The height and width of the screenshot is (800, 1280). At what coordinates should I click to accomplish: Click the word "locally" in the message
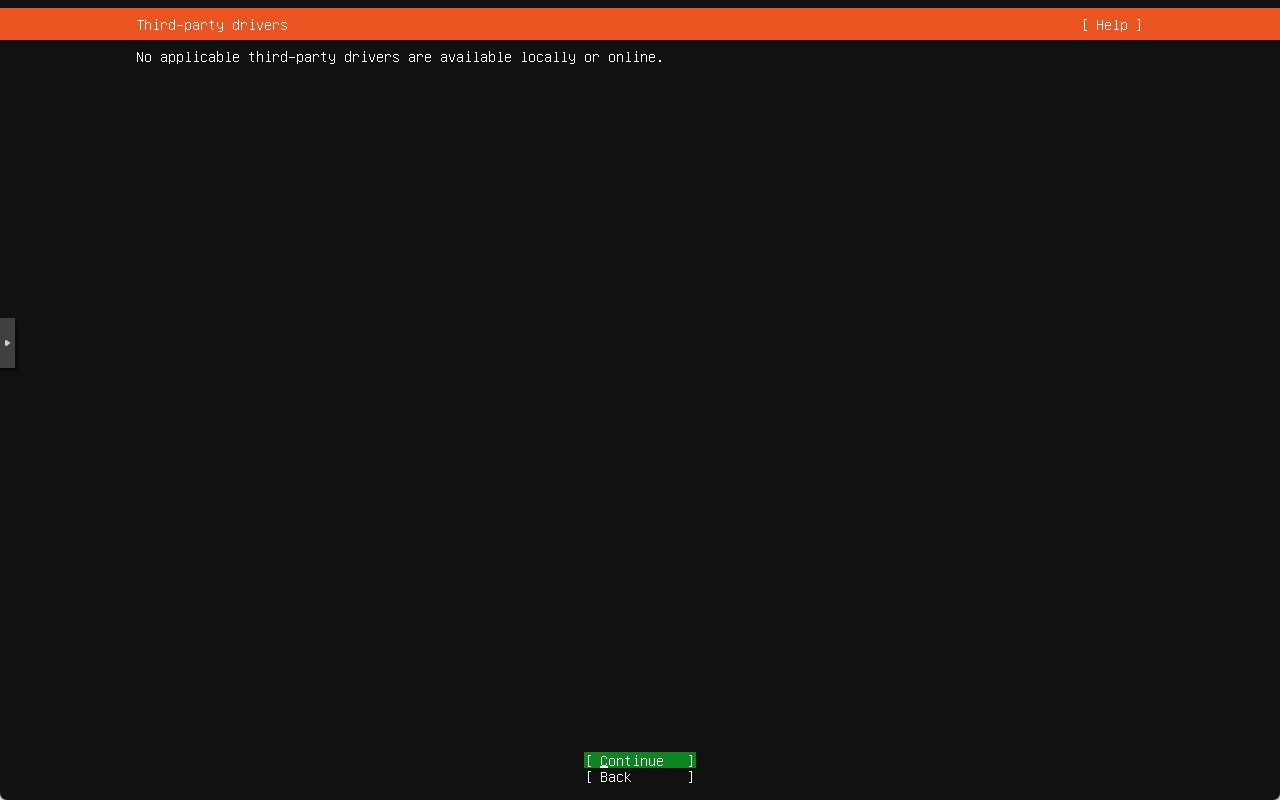(x=548, y=57)
